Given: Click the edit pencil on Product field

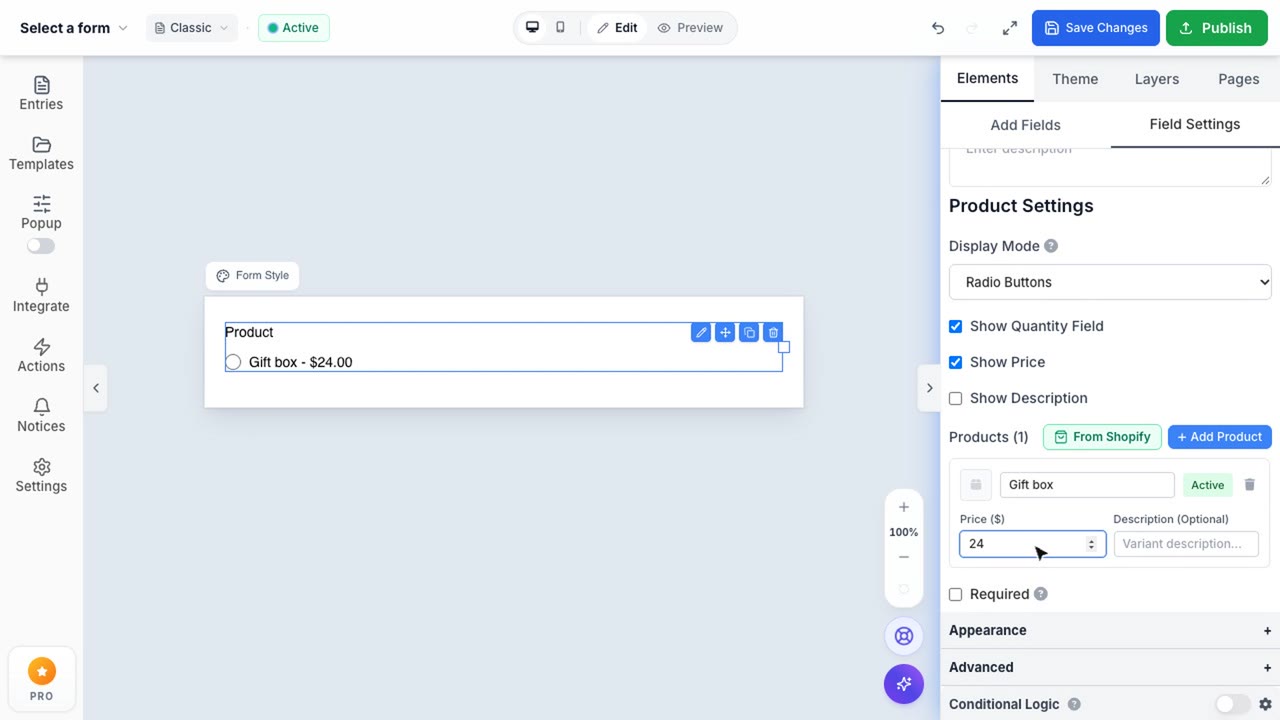Looking at the screenshot, I should pos(701,332).
